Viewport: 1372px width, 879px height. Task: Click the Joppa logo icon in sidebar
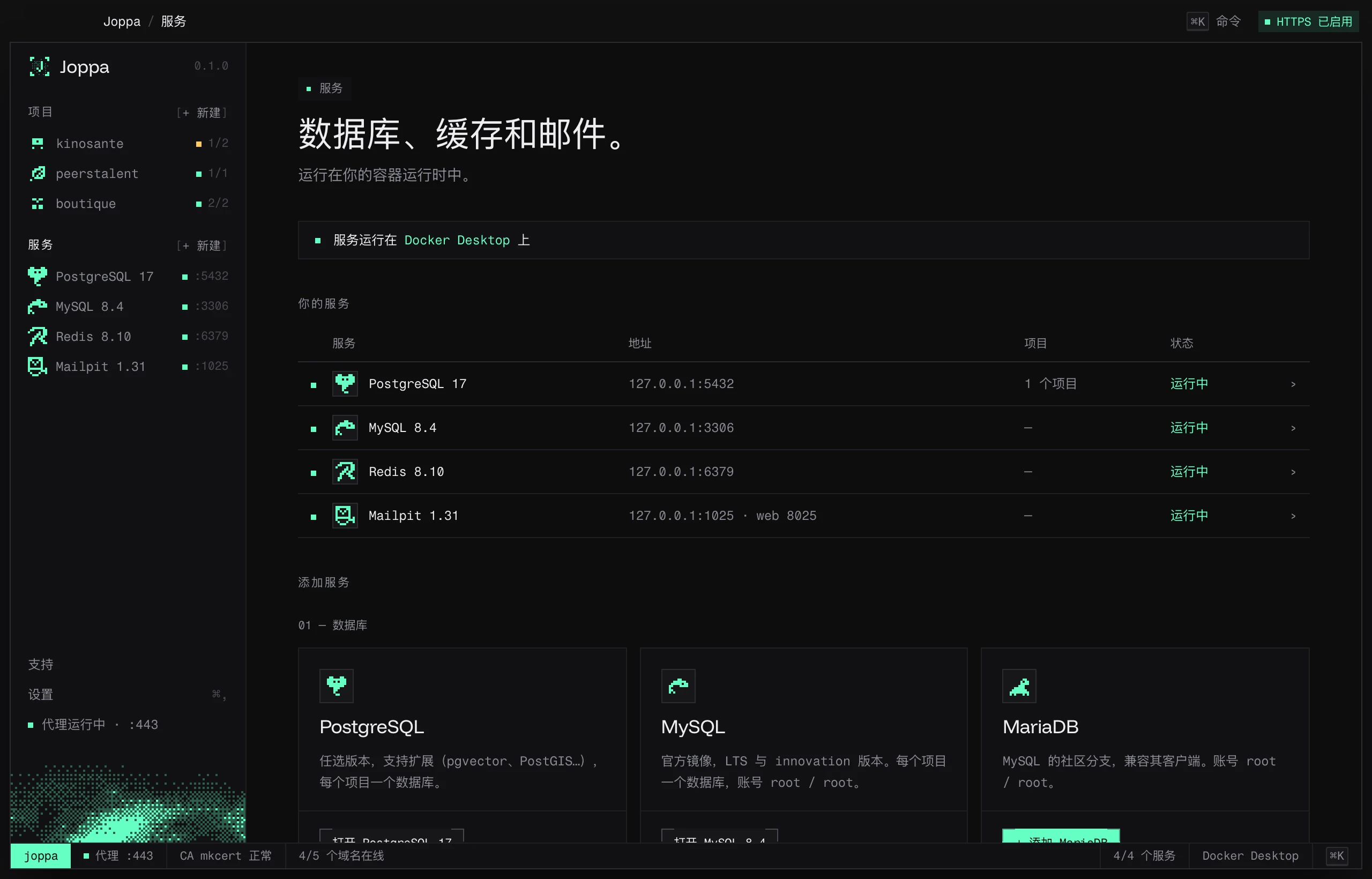point(39,67)
